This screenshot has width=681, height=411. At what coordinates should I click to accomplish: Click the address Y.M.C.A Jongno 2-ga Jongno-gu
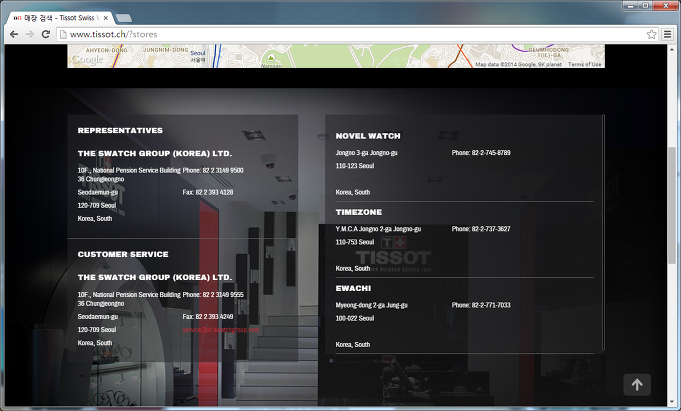pyautogui.click(x=378, y=229)
